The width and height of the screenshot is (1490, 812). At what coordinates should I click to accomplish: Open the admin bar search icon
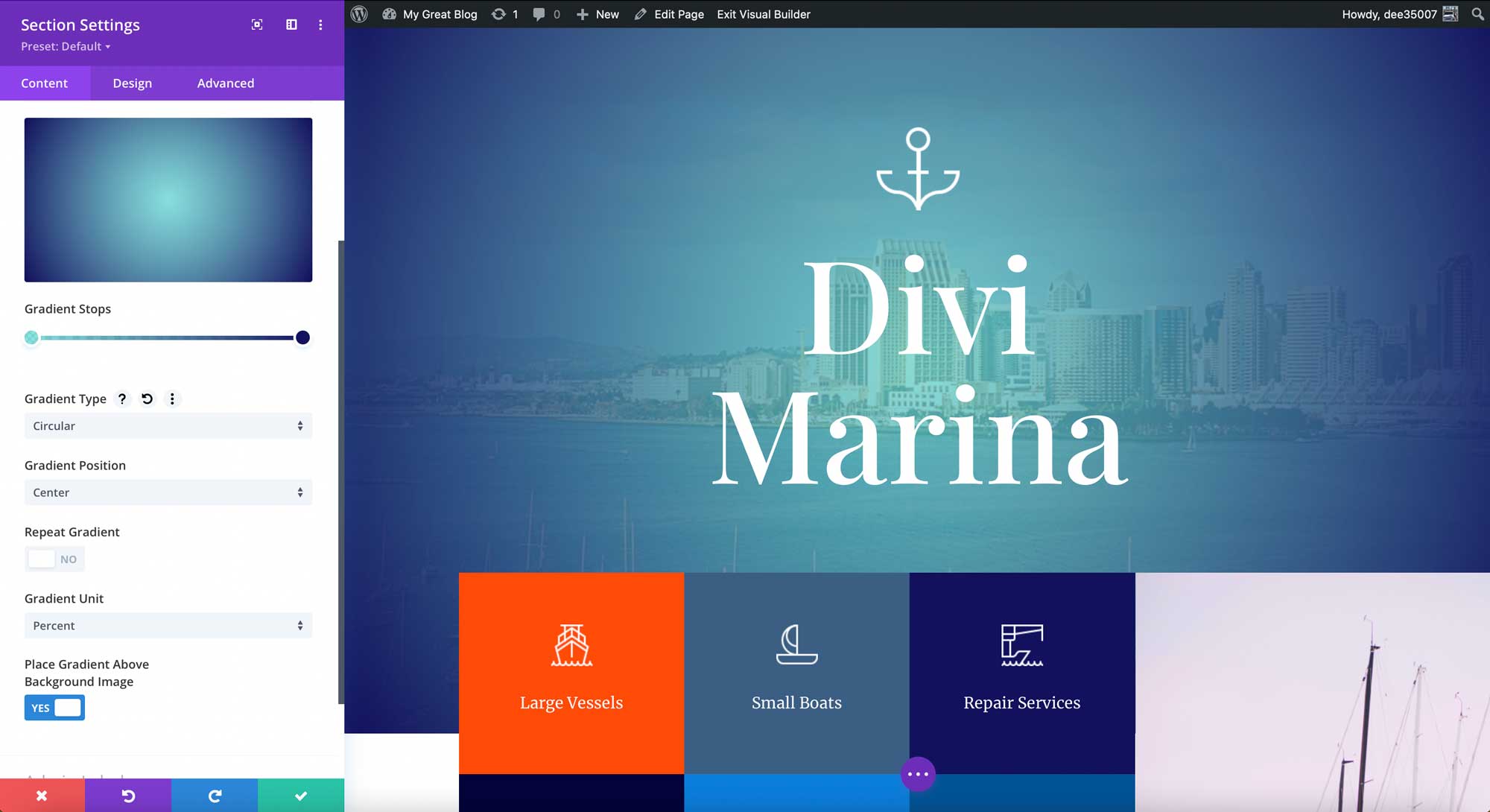[1478, 13]
